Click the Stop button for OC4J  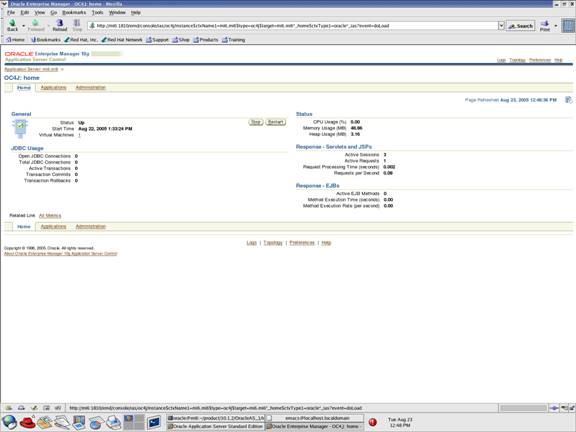point(256,122)
